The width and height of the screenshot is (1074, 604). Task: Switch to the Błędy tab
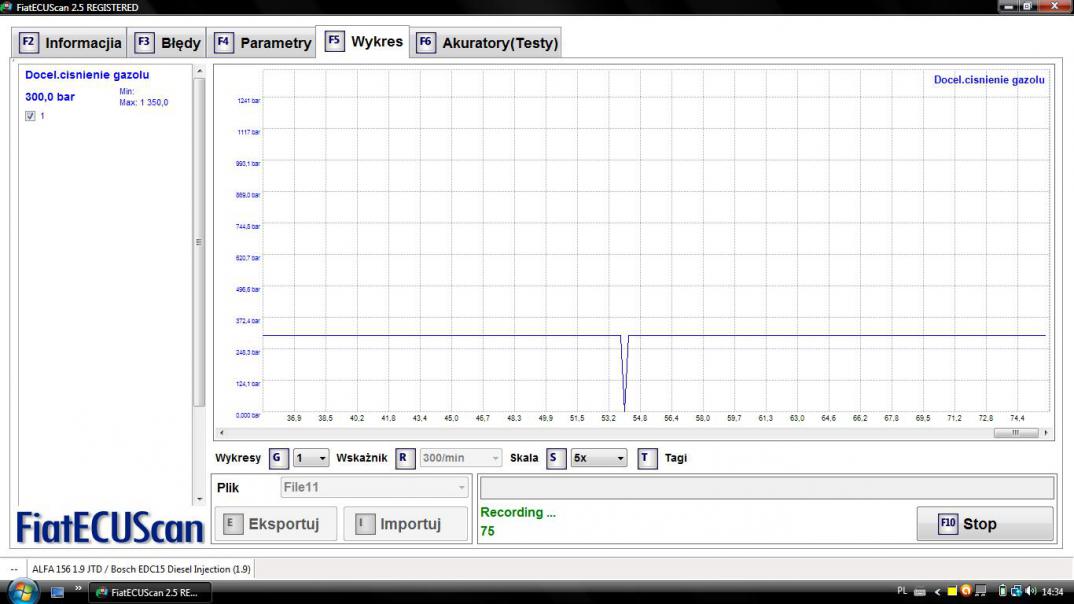169,43
